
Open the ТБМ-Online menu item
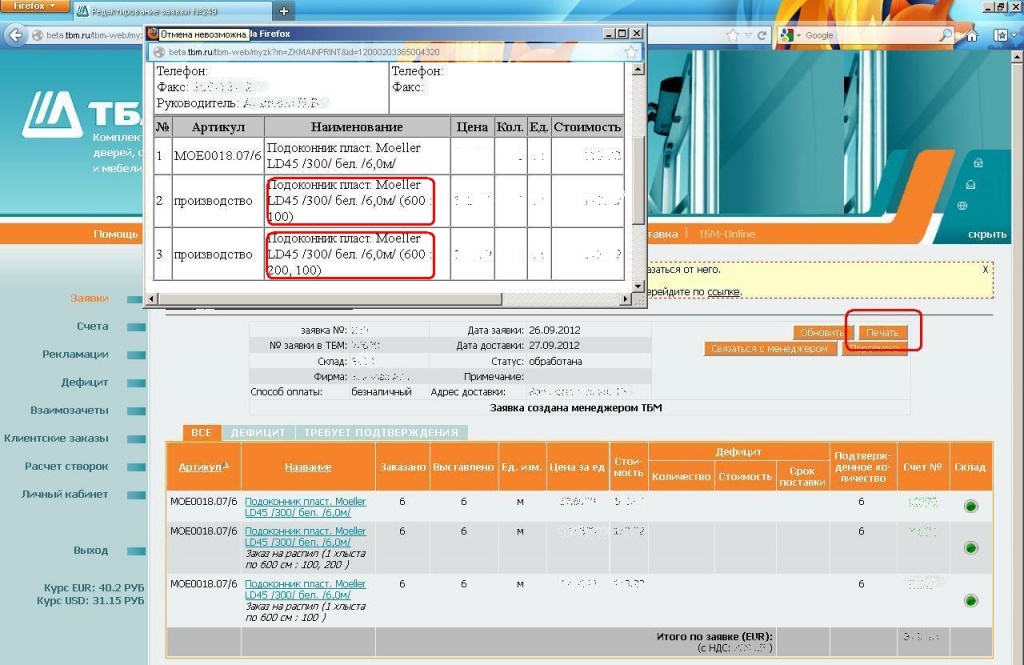[x=727, y=234]
